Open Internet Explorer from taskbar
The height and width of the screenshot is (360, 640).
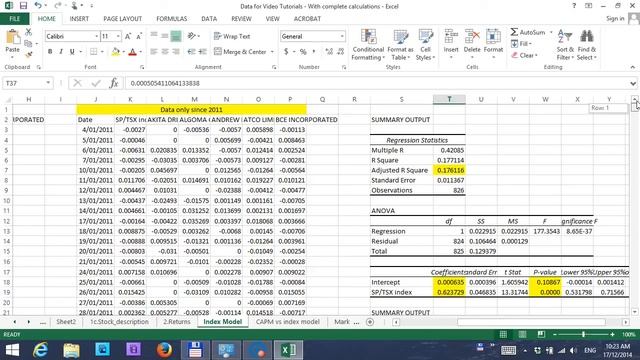pos(40,350)
